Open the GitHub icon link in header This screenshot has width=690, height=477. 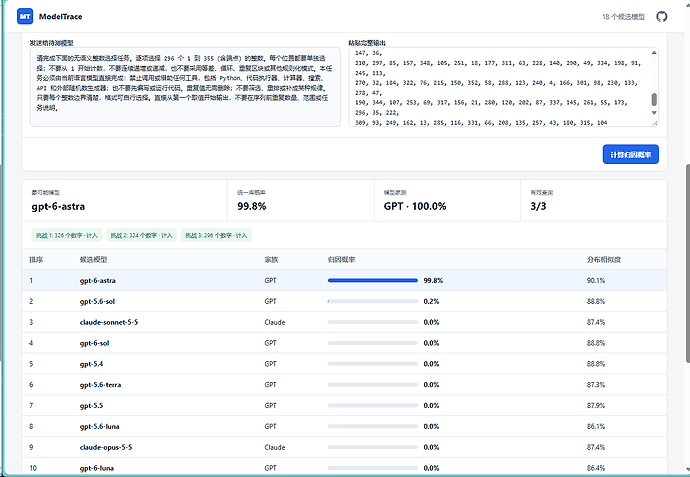(x=661, y=17)
